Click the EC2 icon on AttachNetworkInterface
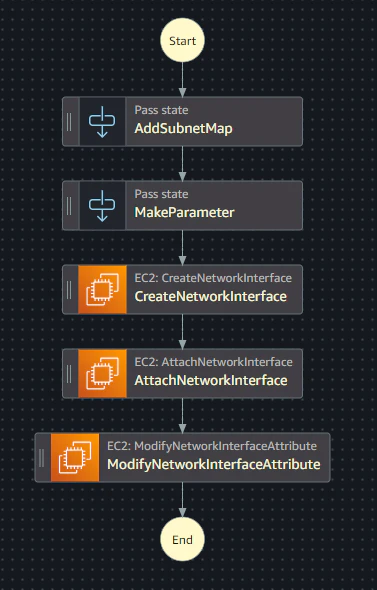 [102, 373]
